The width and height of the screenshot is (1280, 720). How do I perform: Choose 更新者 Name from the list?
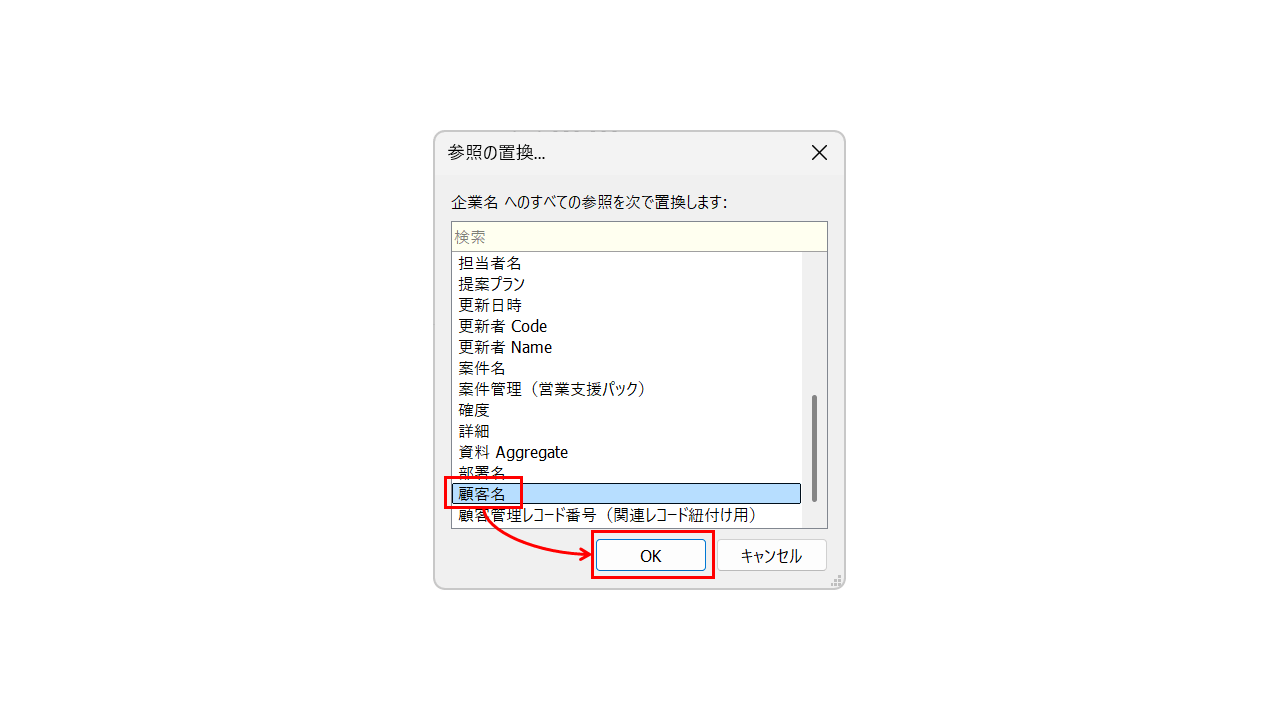click(x=627, y=347)
